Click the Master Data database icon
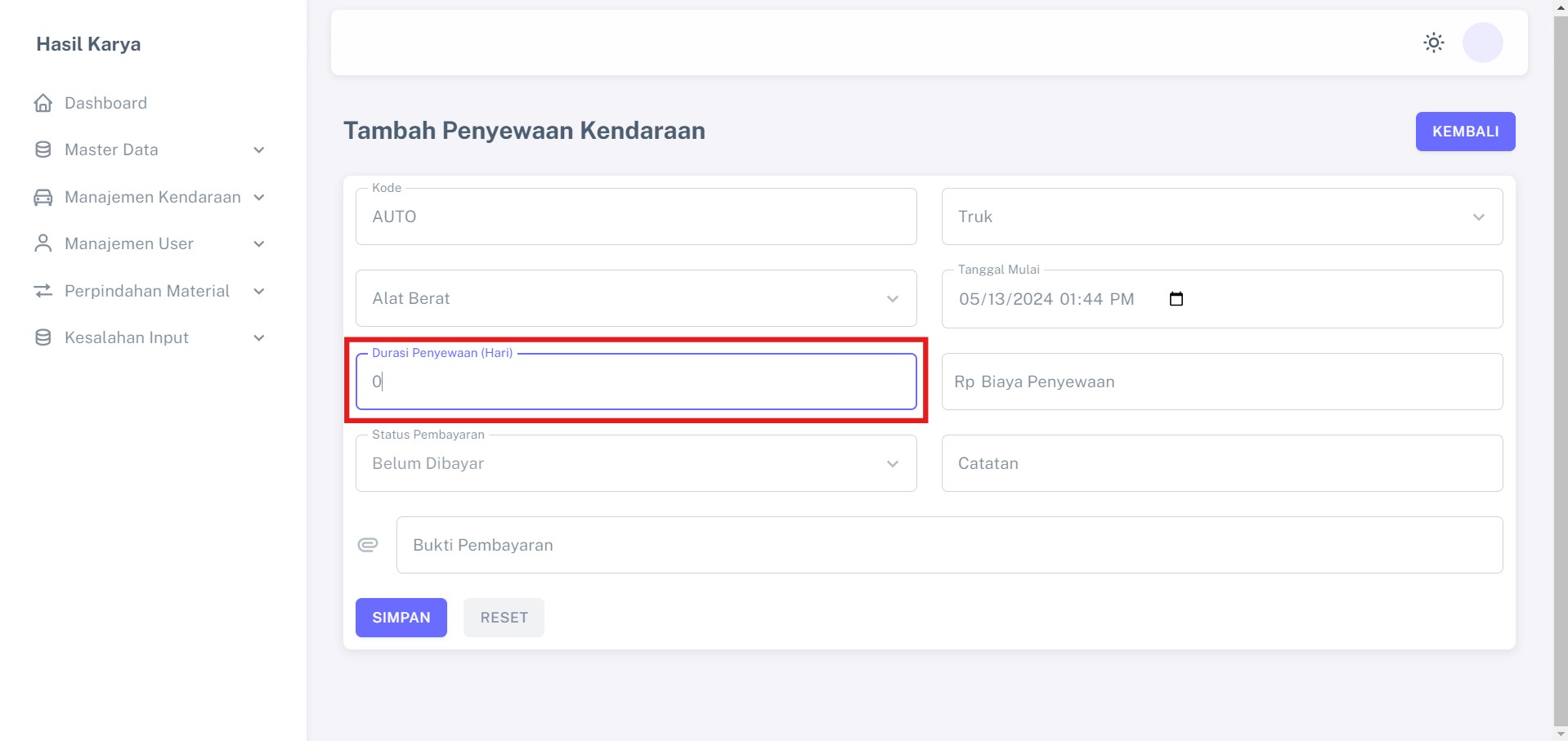1568x741 pixels. point(43,150)
